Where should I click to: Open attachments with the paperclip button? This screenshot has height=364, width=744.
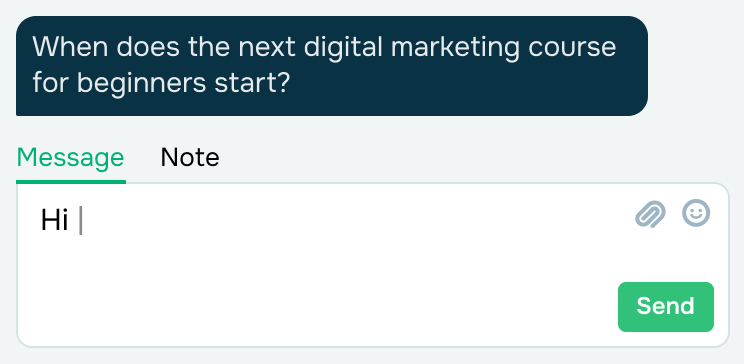coord(650,214)
